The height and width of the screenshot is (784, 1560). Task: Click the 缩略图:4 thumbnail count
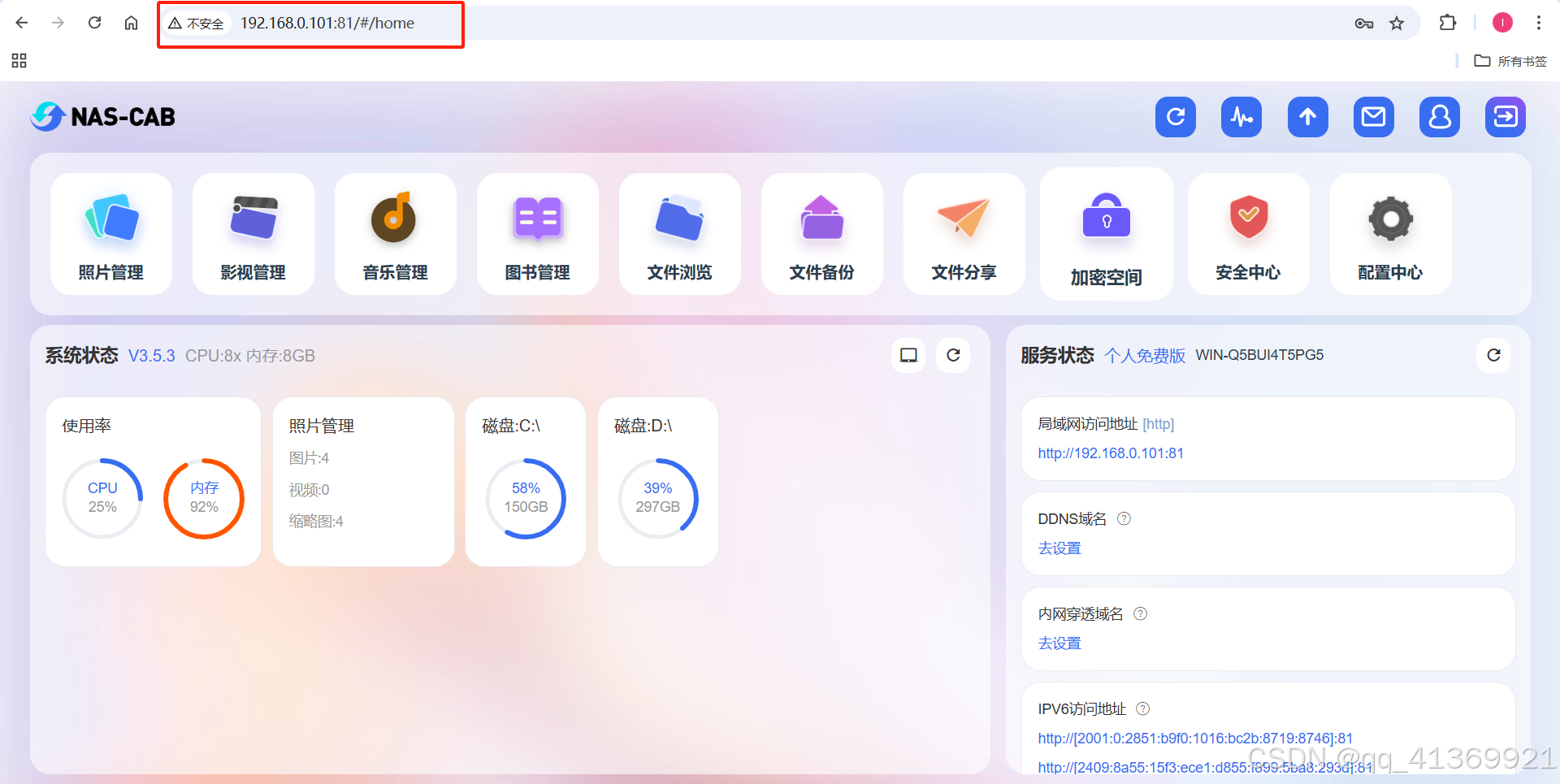316,522
